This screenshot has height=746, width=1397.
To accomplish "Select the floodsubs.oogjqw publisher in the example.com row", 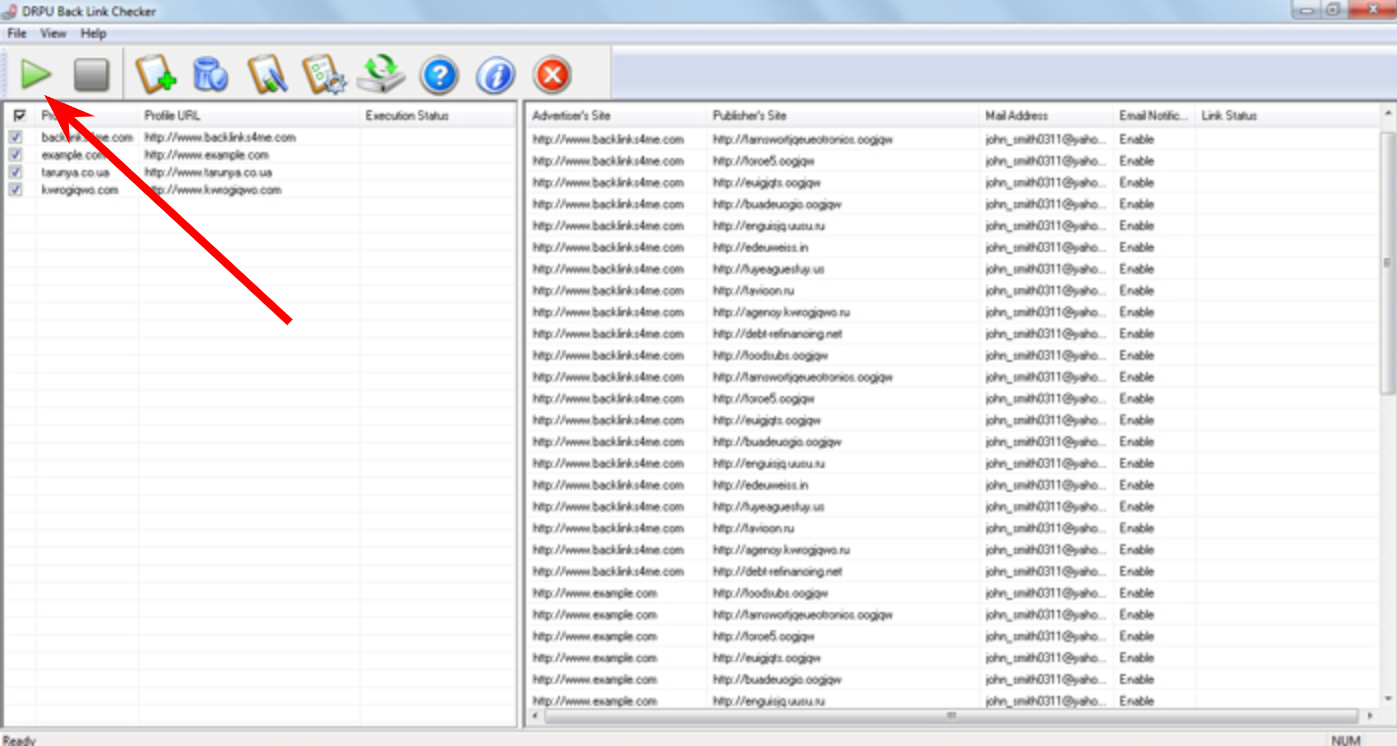I will 770,593.
